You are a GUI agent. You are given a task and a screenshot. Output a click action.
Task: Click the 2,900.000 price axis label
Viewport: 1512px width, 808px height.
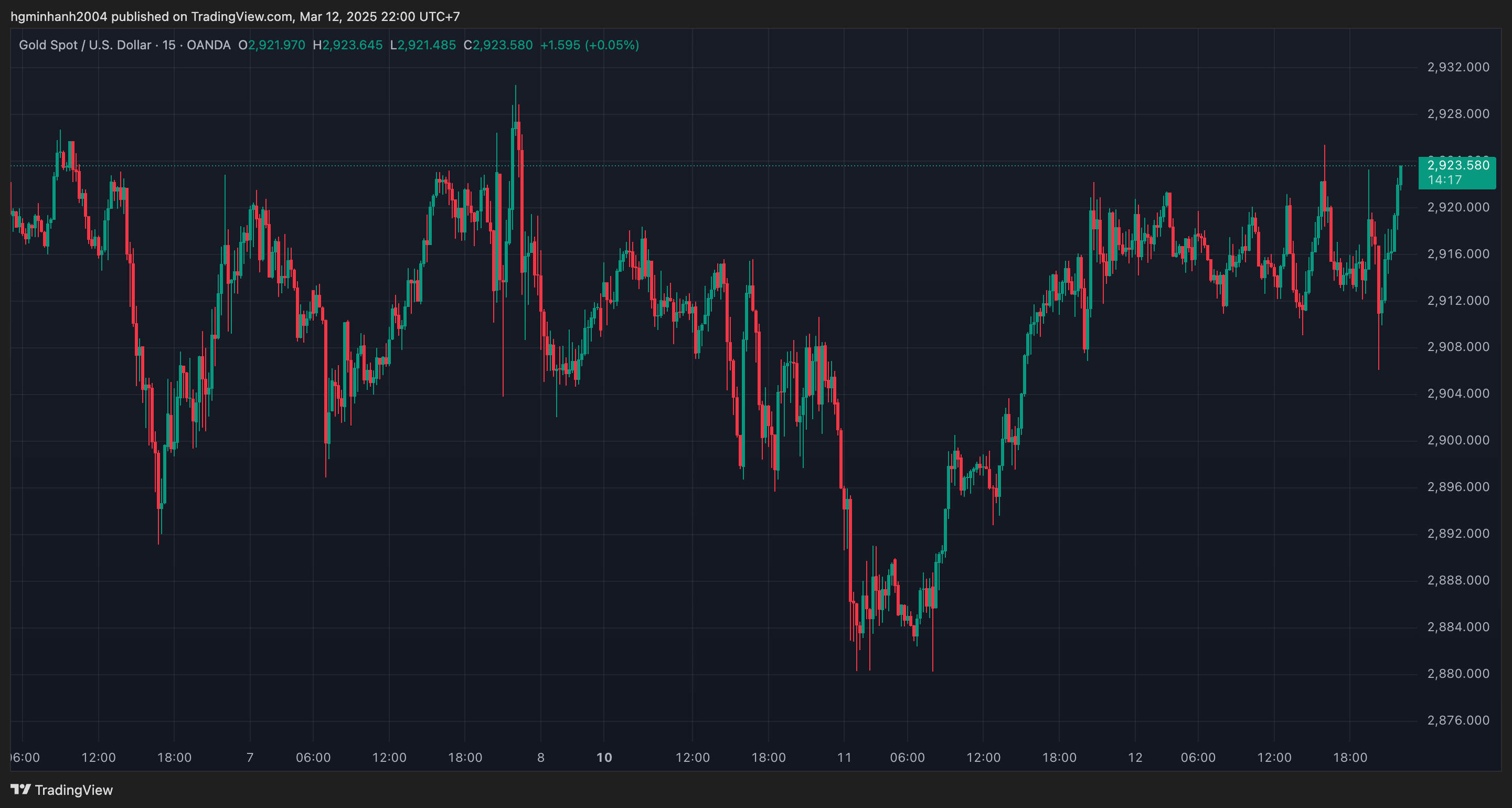point(1458,440)
